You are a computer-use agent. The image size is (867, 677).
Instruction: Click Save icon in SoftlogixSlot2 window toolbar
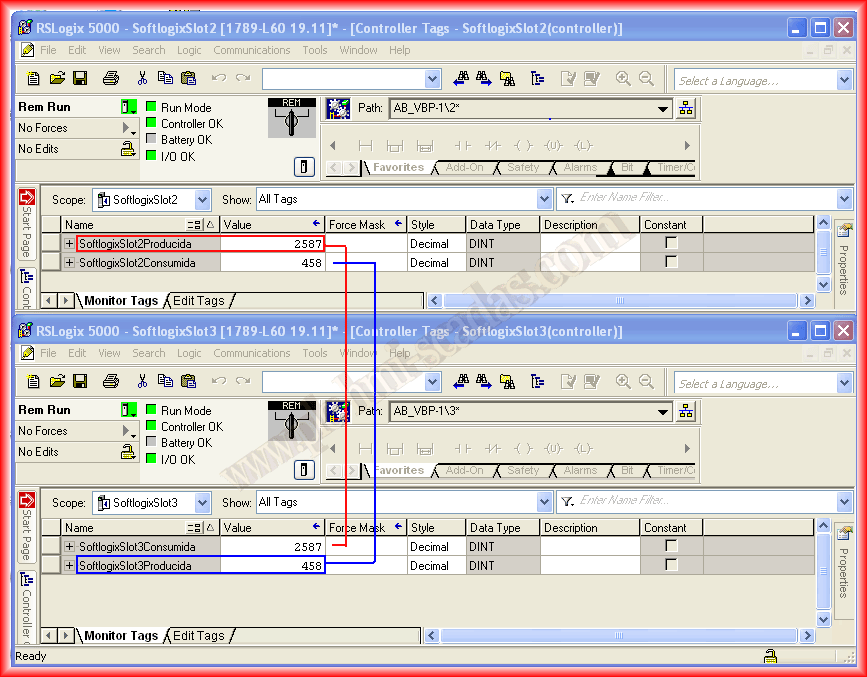point(80,78)
